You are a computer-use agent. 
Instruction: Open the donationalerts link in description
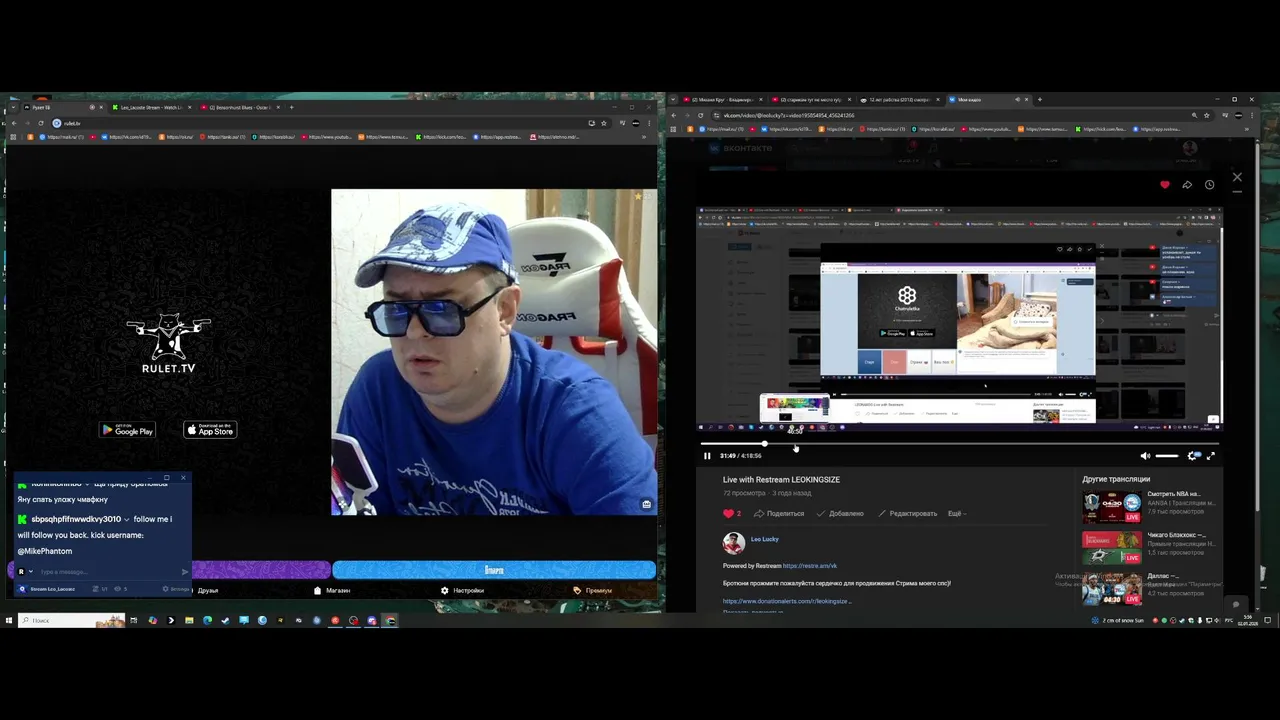(786, 601)
